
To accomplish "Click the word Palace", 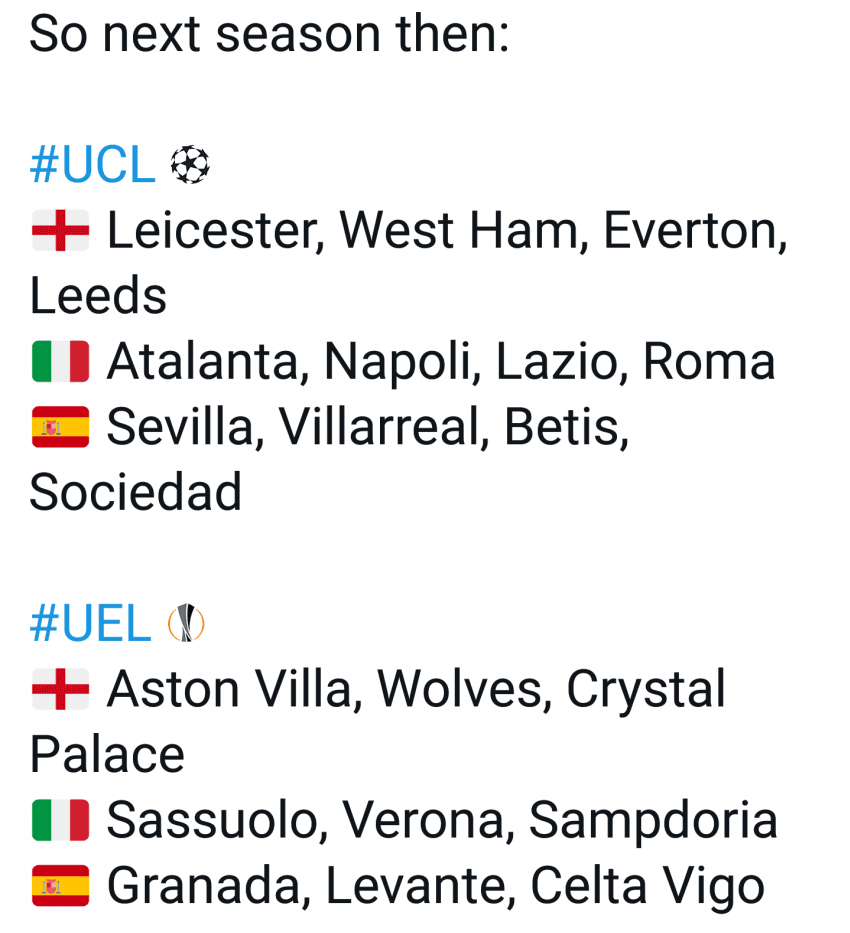I will click(107, 754).
